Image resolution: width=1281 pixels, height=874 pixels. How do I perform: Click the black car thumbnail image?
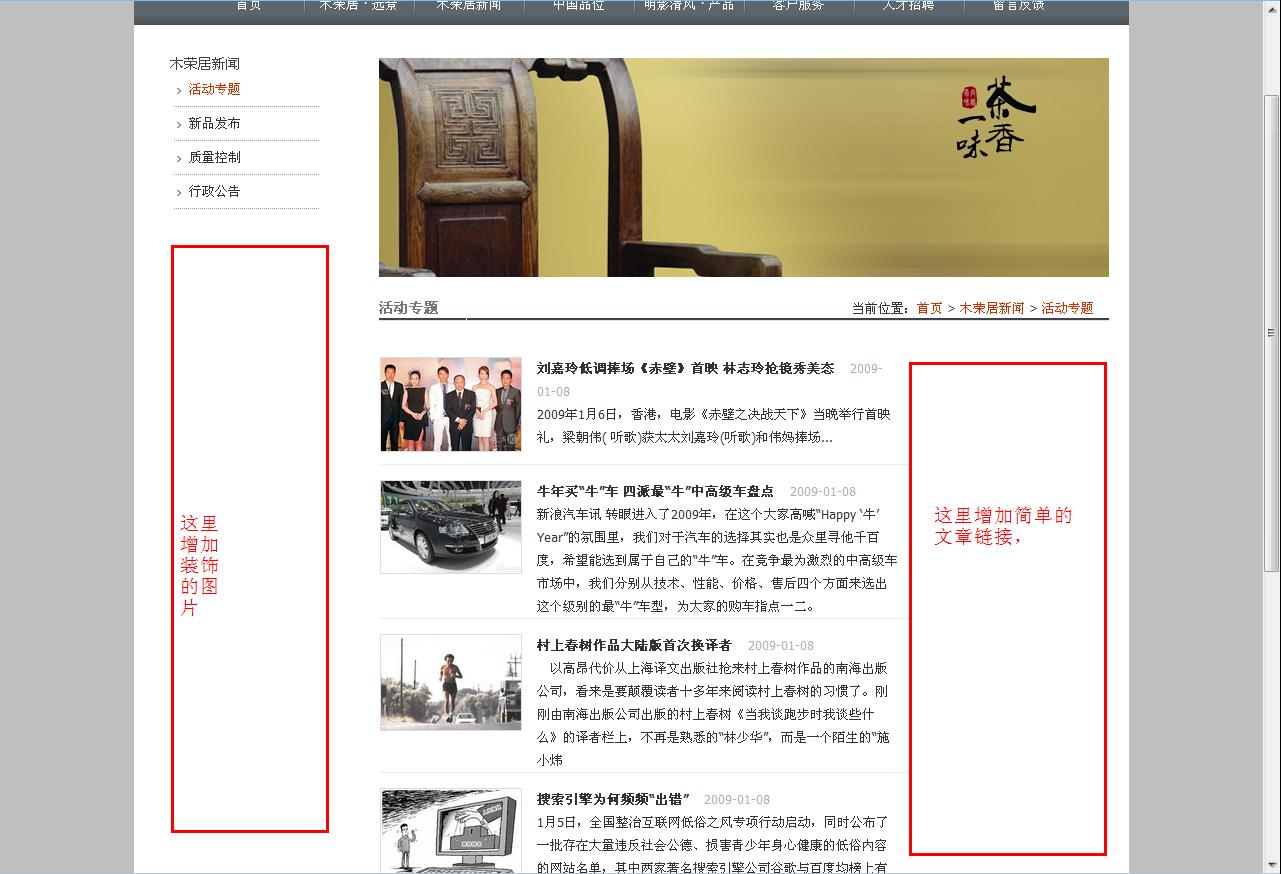450,527
